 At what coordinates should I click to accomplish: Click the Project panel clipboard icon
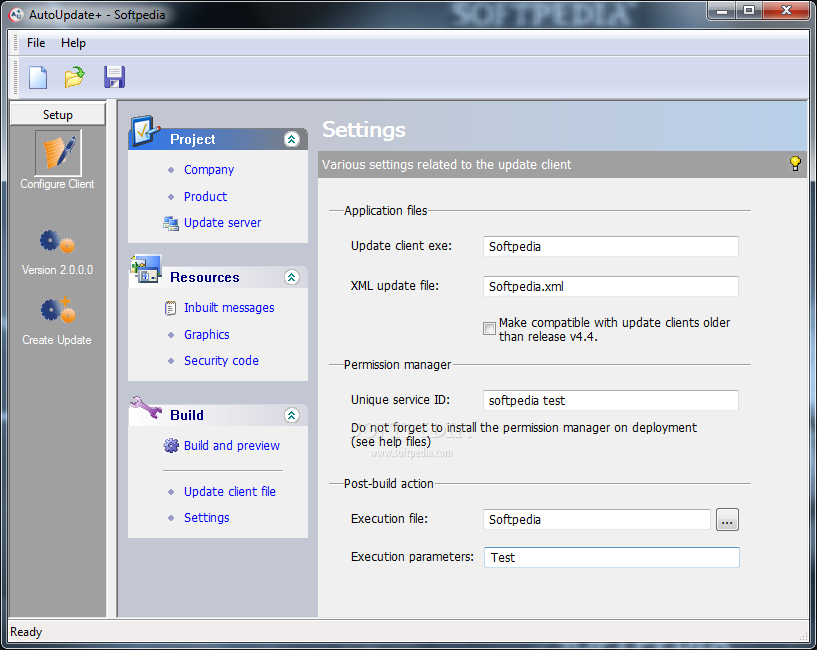coord(144,131)
